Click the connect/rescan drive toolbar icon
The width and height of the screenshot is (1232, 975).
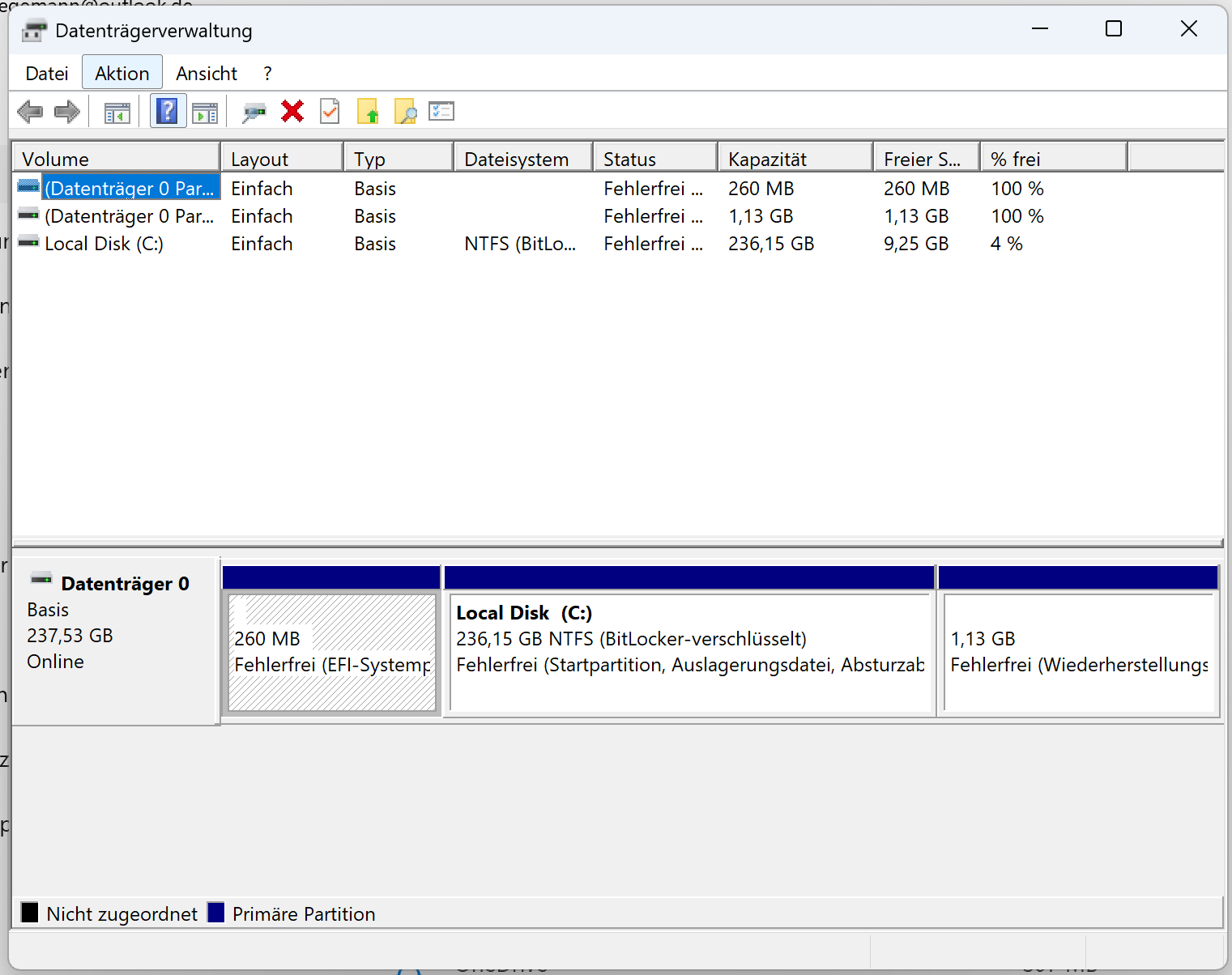254,112
